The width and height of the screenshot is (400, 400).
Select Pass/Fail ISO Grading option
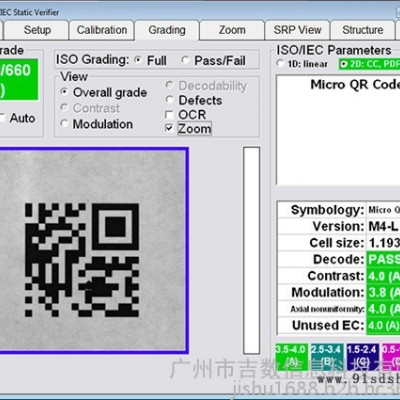185,60
